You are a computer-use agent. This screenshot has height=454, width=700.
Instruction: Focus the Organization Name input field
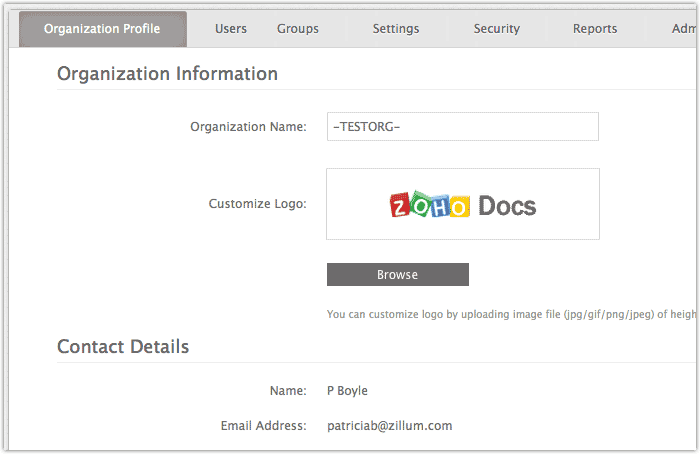click(462, 127)
